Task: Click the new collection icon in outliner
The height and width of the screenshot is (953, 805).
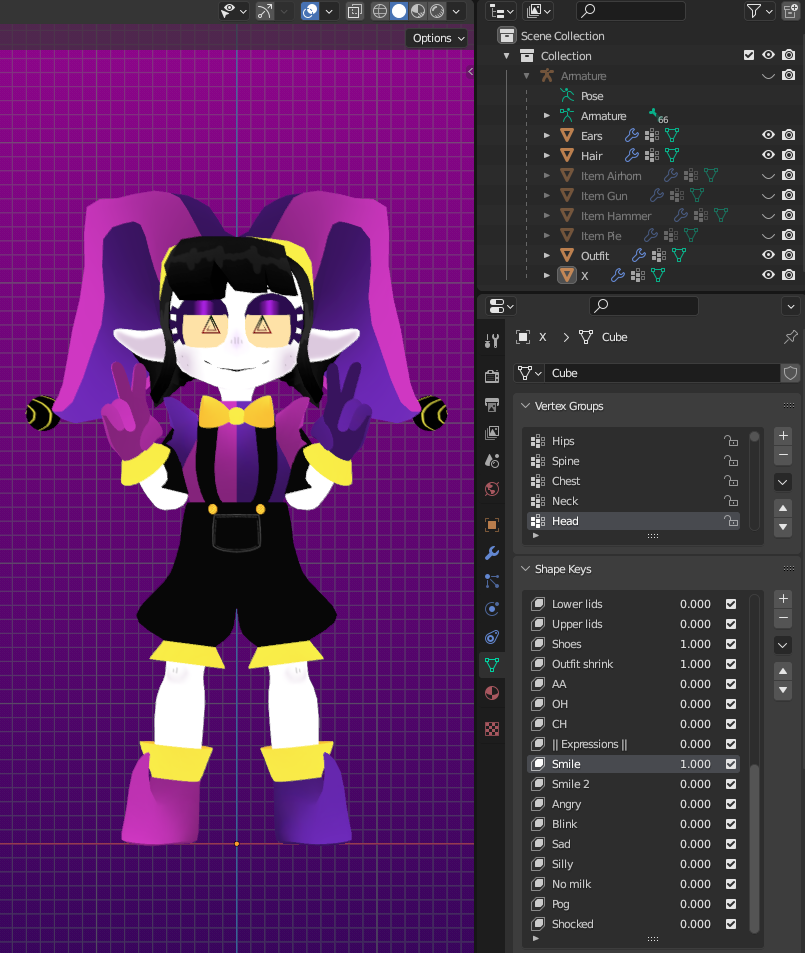Action: click(790, 11)
